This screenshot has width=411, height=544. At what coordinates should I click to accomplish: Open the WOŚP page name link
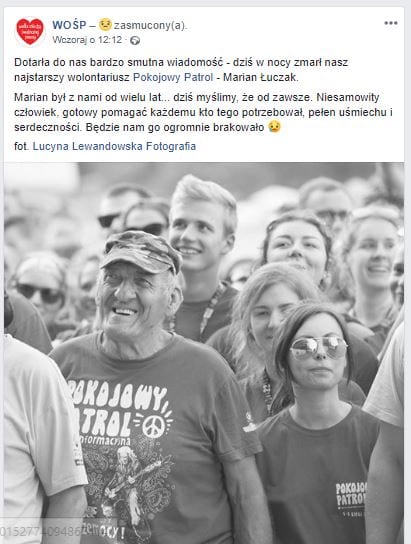(x=69, y=25)
